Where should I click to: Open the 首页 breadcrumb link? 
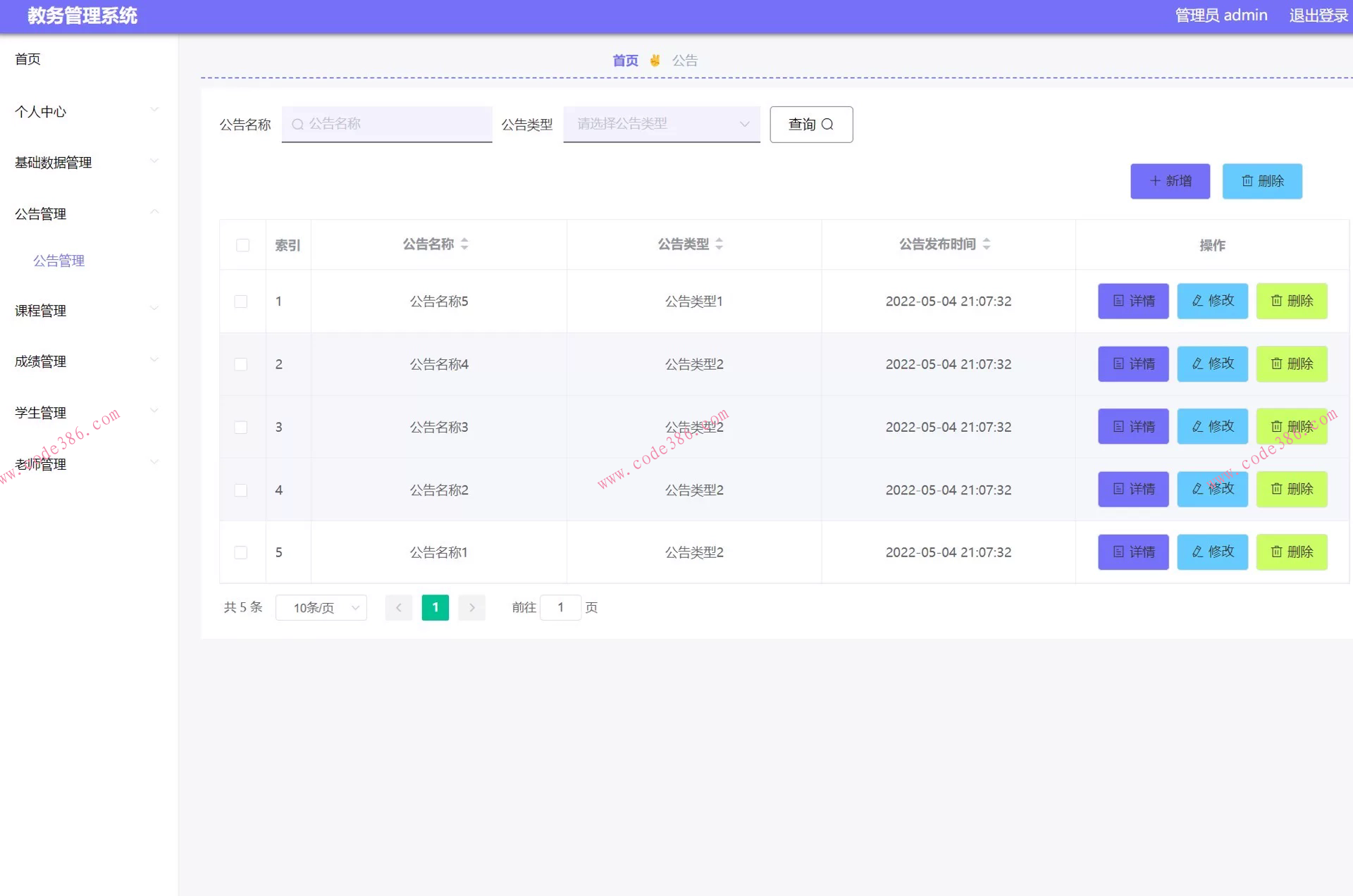(625, 60)
